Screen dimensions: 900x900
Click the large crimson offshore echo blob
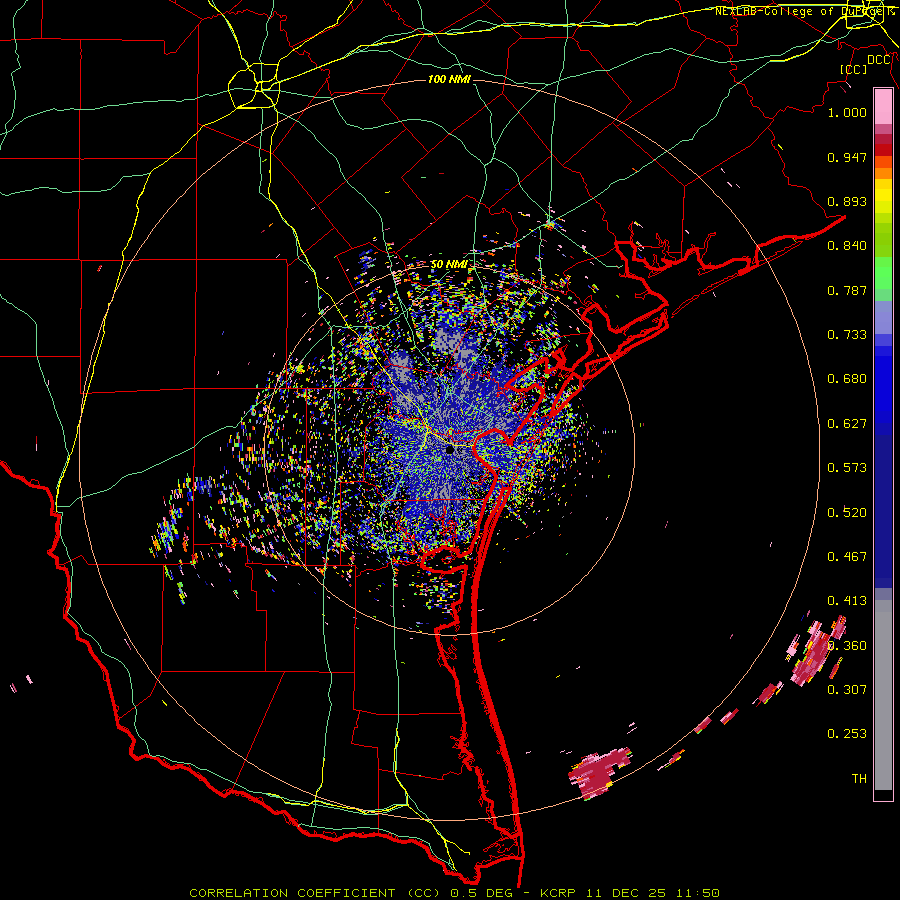point(598,773)
